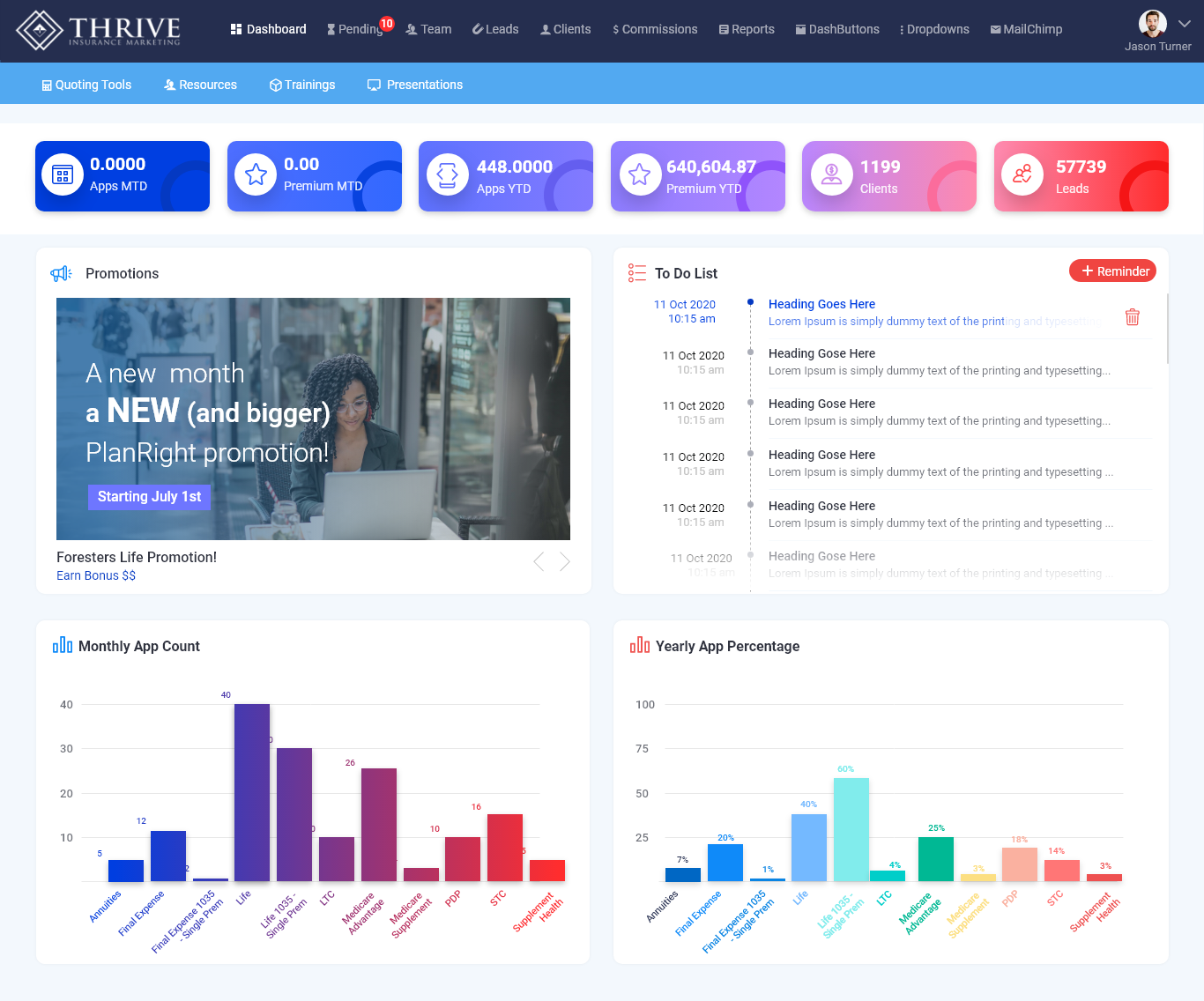This screenshot has width=1204, height=1001.
Task: Expand the user account chevron
Action: 1185,24
